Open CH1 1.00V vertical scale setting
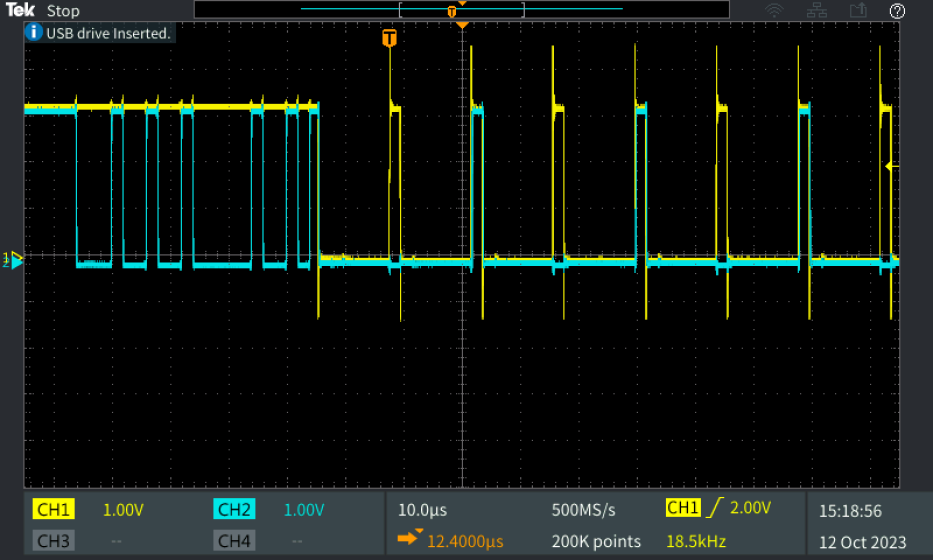The width and height of the screenshot is (933, 560). tap(124, 510)
